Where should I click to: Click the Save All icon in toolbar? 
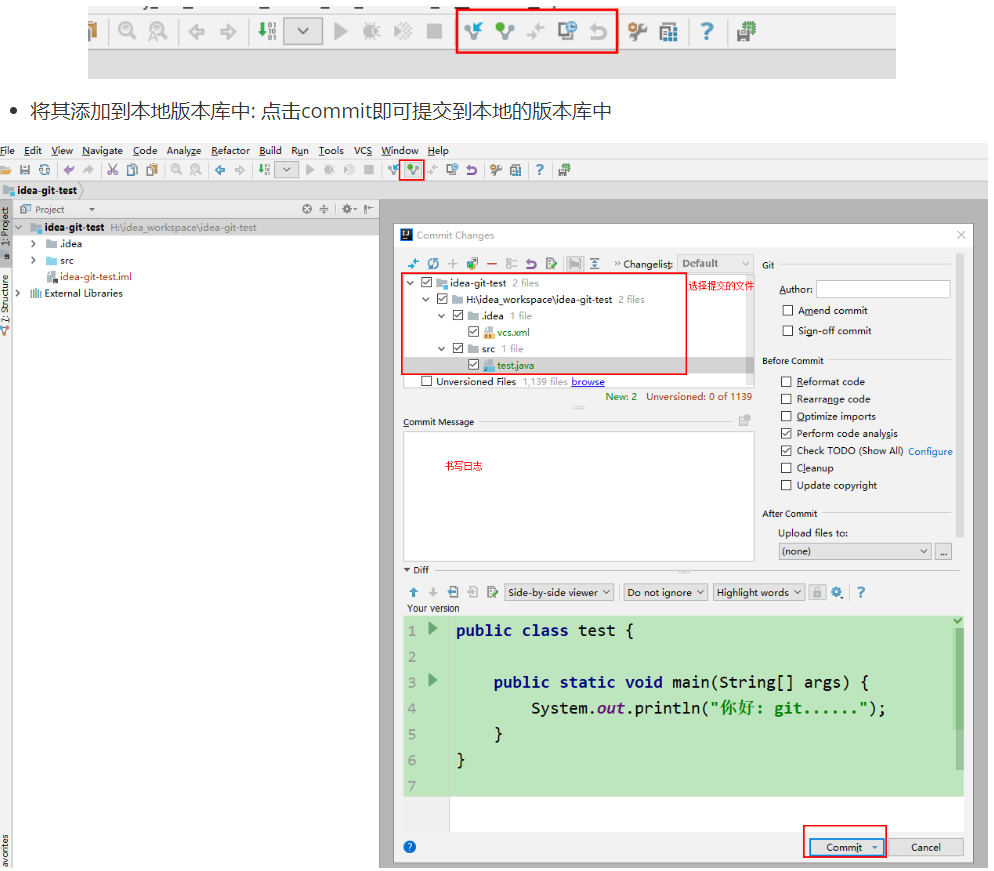click(25, 170)
